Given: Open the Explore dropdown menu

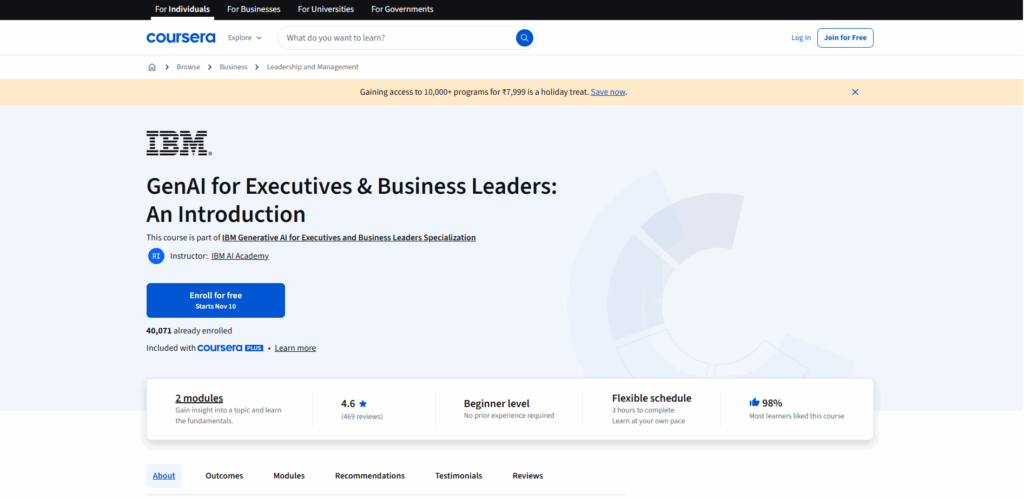Looking at the screenshot, I should [244, 38].
